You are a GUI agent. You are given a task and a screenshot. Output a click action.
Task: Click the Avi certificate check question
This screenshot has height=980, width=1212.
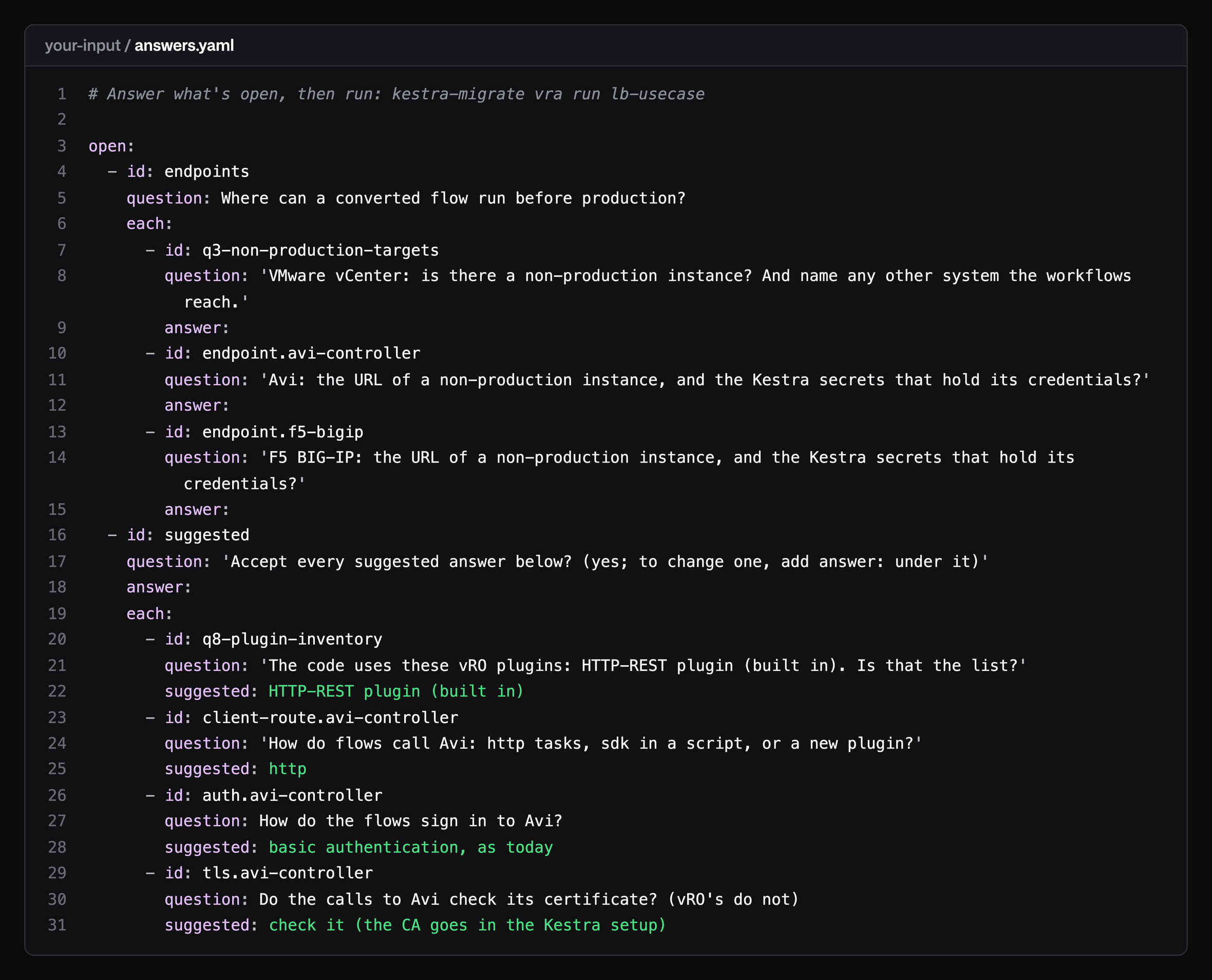tap(529, 899)
